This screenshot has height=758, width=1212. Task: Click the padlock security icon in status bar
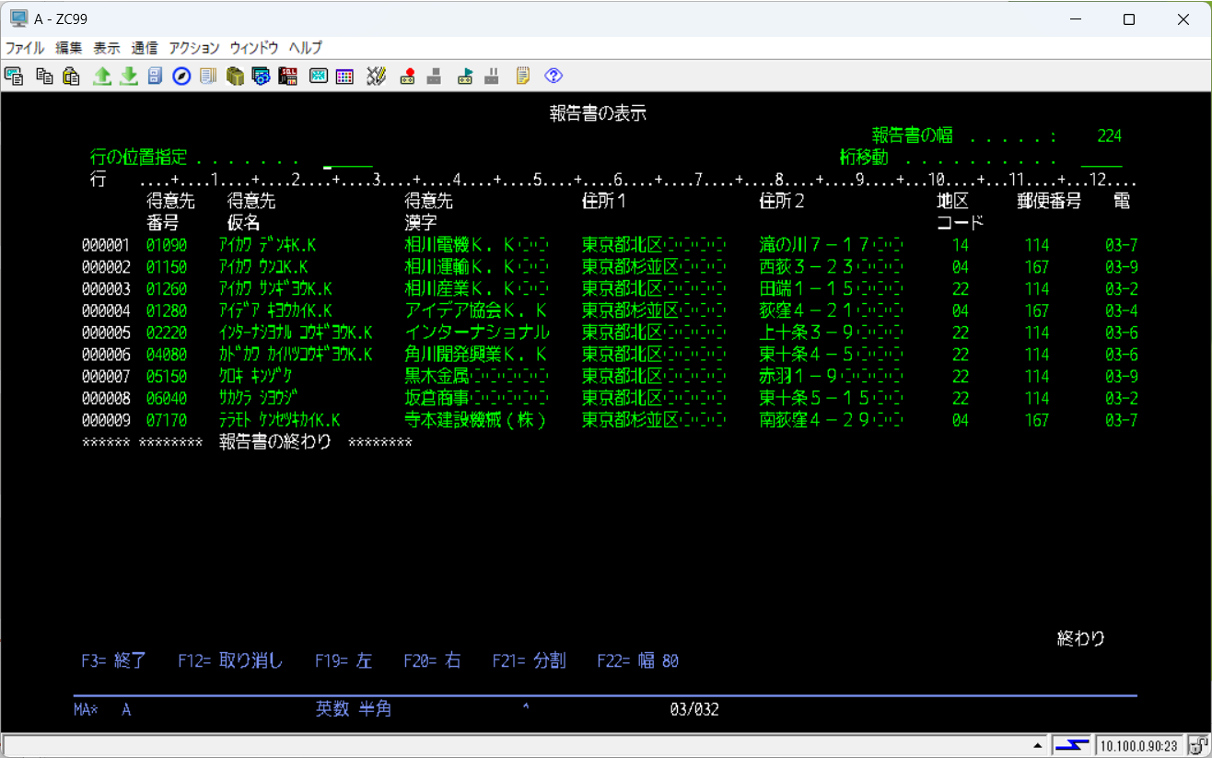tap(1198, 745)
